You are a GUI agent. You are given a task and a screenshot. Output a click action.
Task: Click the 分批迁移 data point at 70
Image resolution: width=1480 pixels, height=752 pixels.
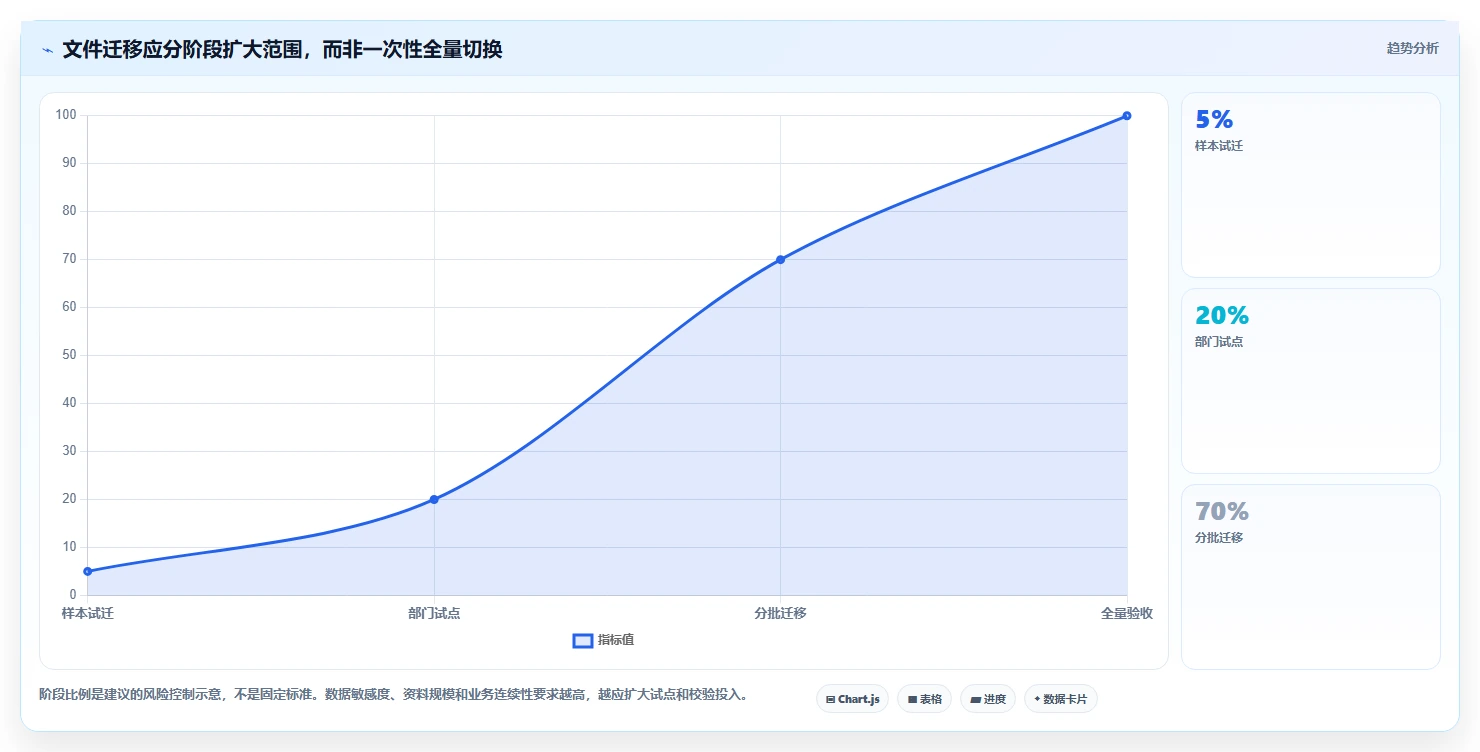[780, 259]
